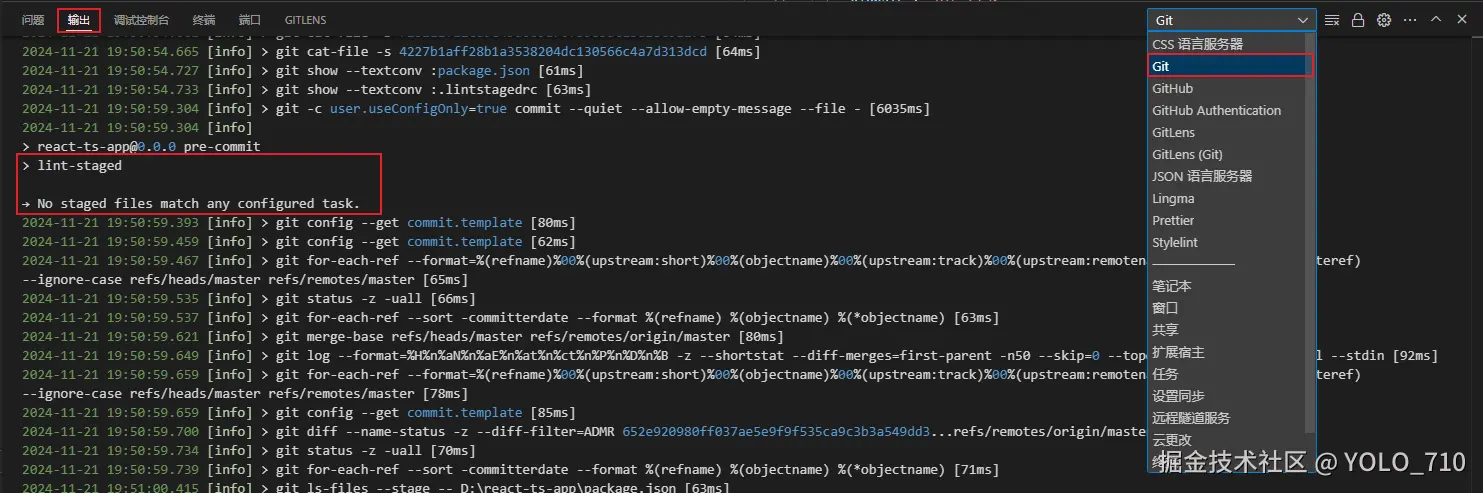This screenshot has height=493, width=1483.
Task: Click 'git ls-files --stage' log line
Action: (x=375, y=487)
